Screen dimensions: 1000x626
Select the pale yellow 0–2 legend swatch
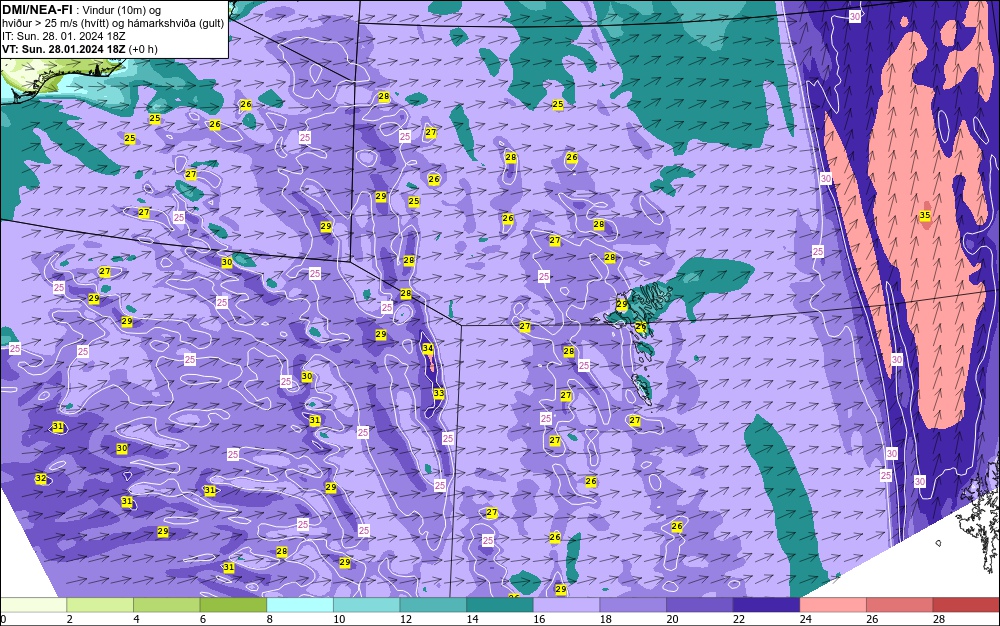tap(33, 605)
